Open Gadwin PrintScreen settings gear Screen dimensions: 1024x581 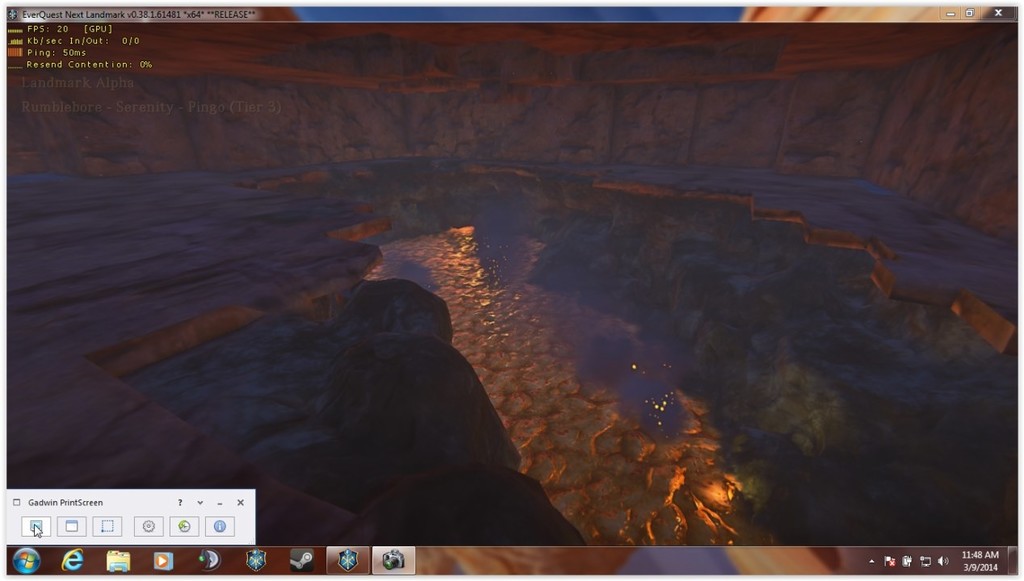click(148, 526)
